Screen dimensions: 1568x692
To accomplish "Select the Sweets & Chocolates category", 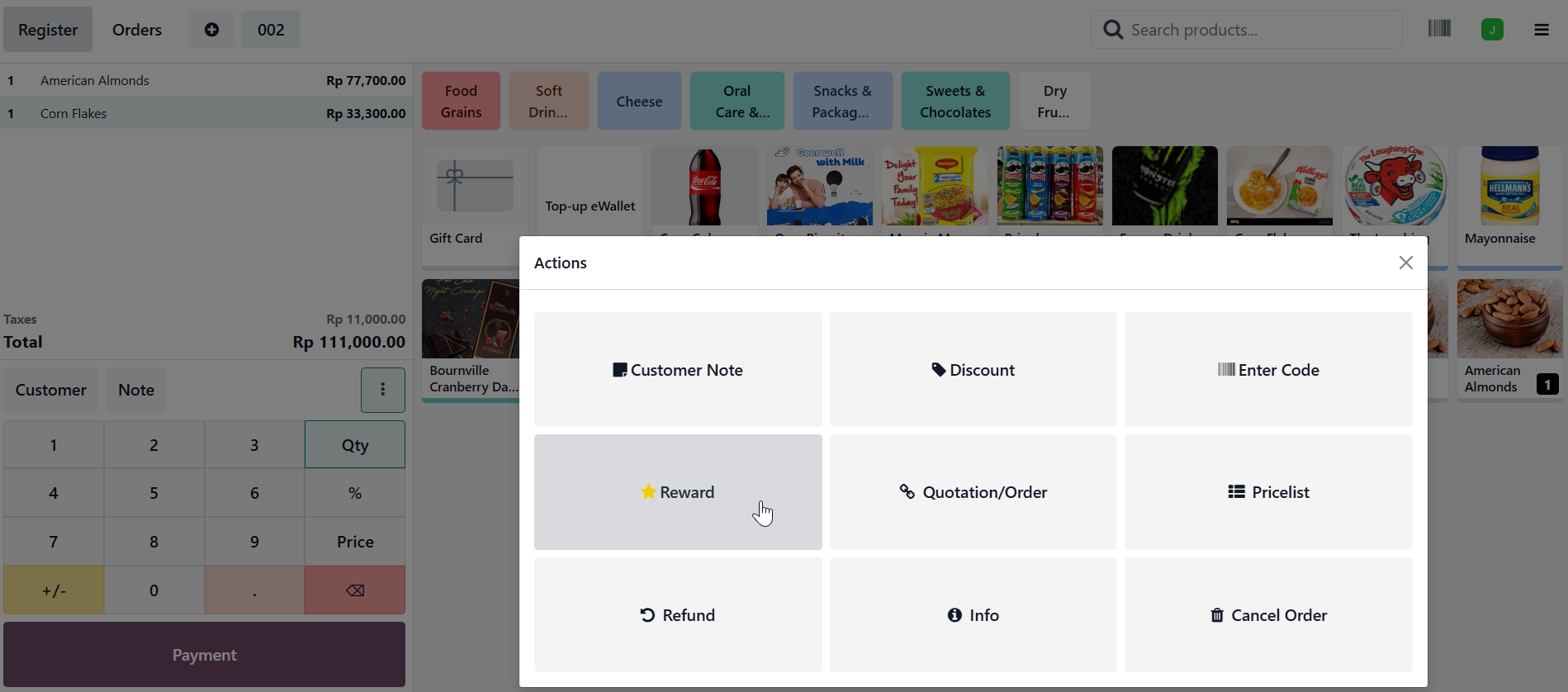I will [955, 101].
